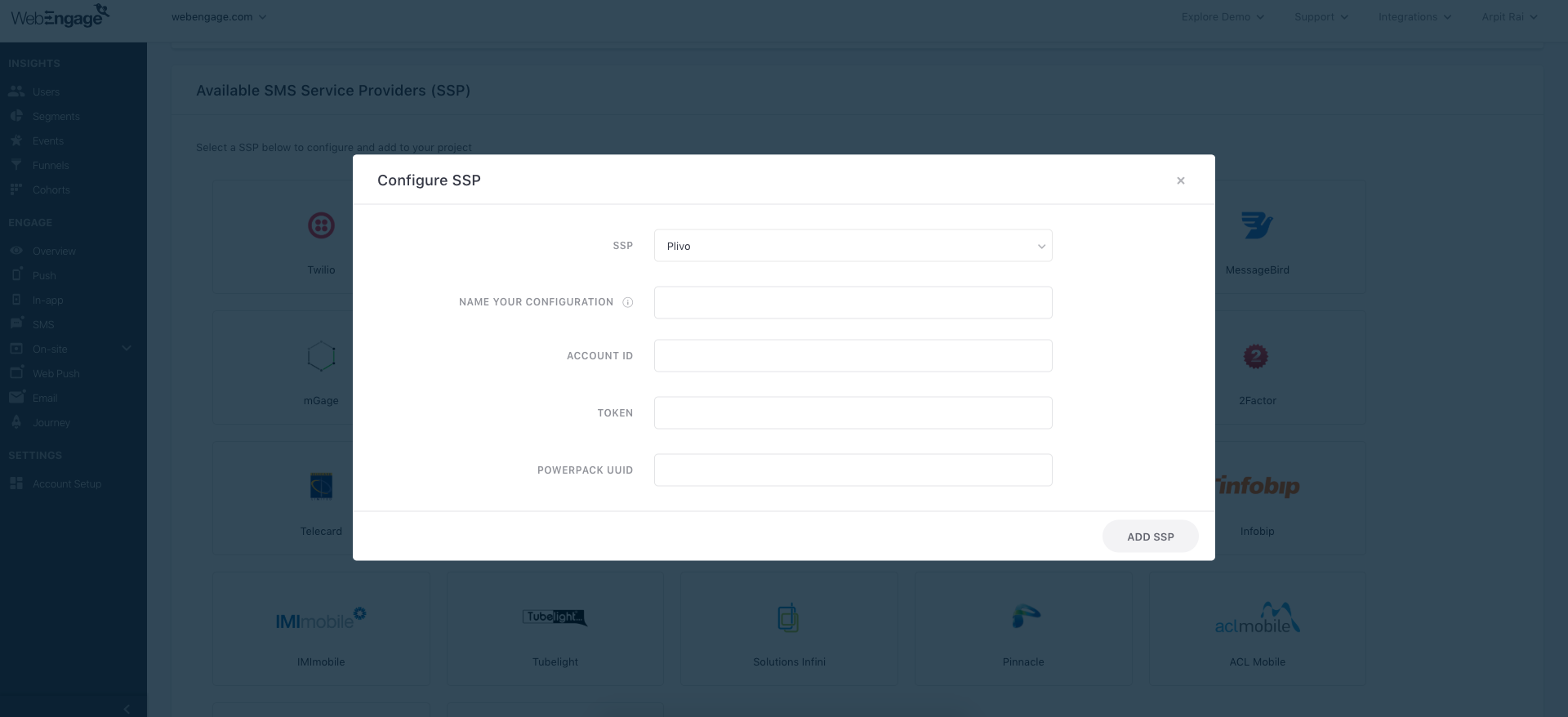The width and height of the screenshot is (1568, 717).
Task: Click the SMS channel icon
Action: (x=16, y=323)
